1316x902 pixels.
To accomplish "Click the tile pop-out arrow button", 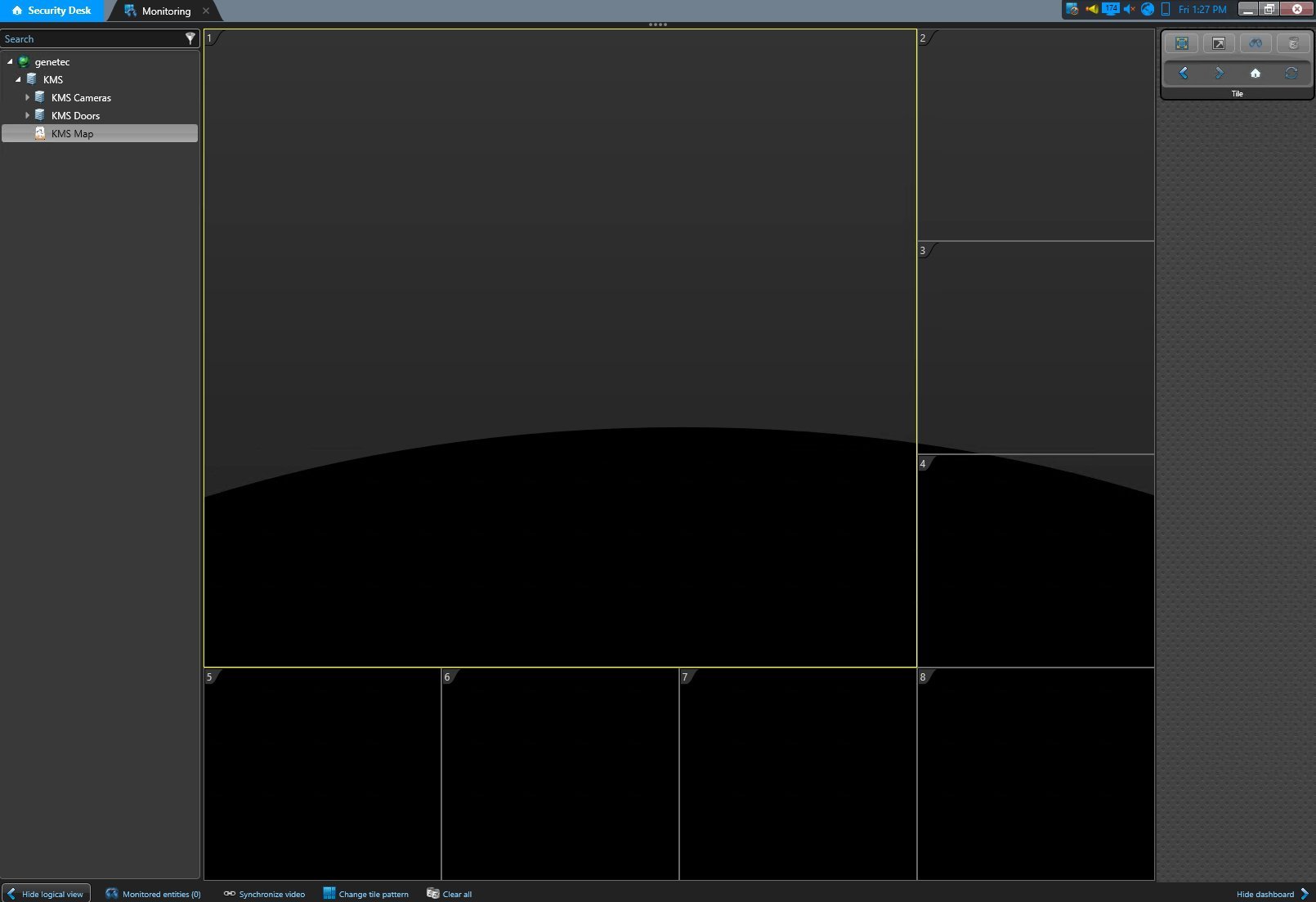I will tap(1219, 43).
